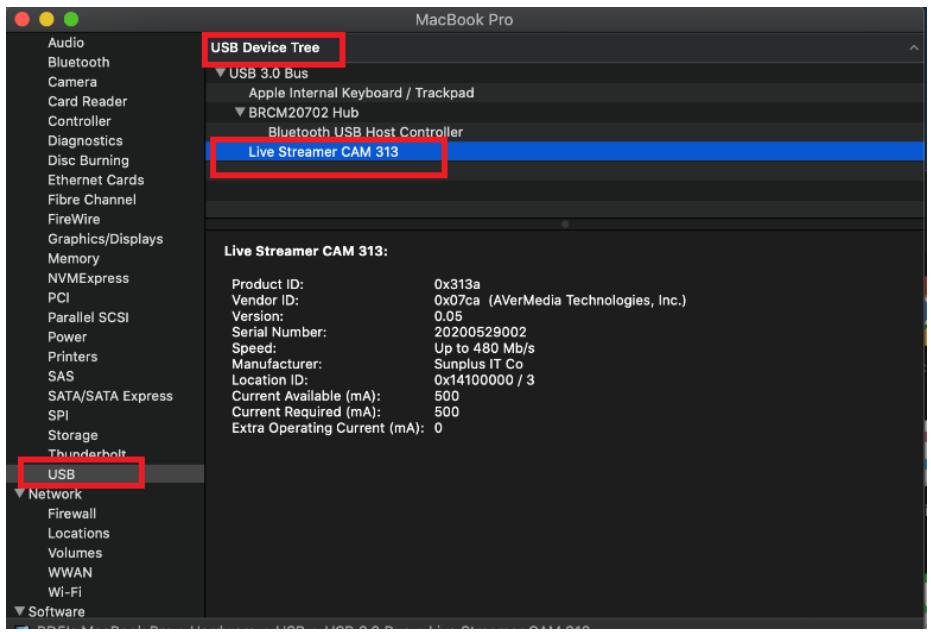The image size is (931, 632).
Task: Open the Camera hardware section
Action: (72, 82)
